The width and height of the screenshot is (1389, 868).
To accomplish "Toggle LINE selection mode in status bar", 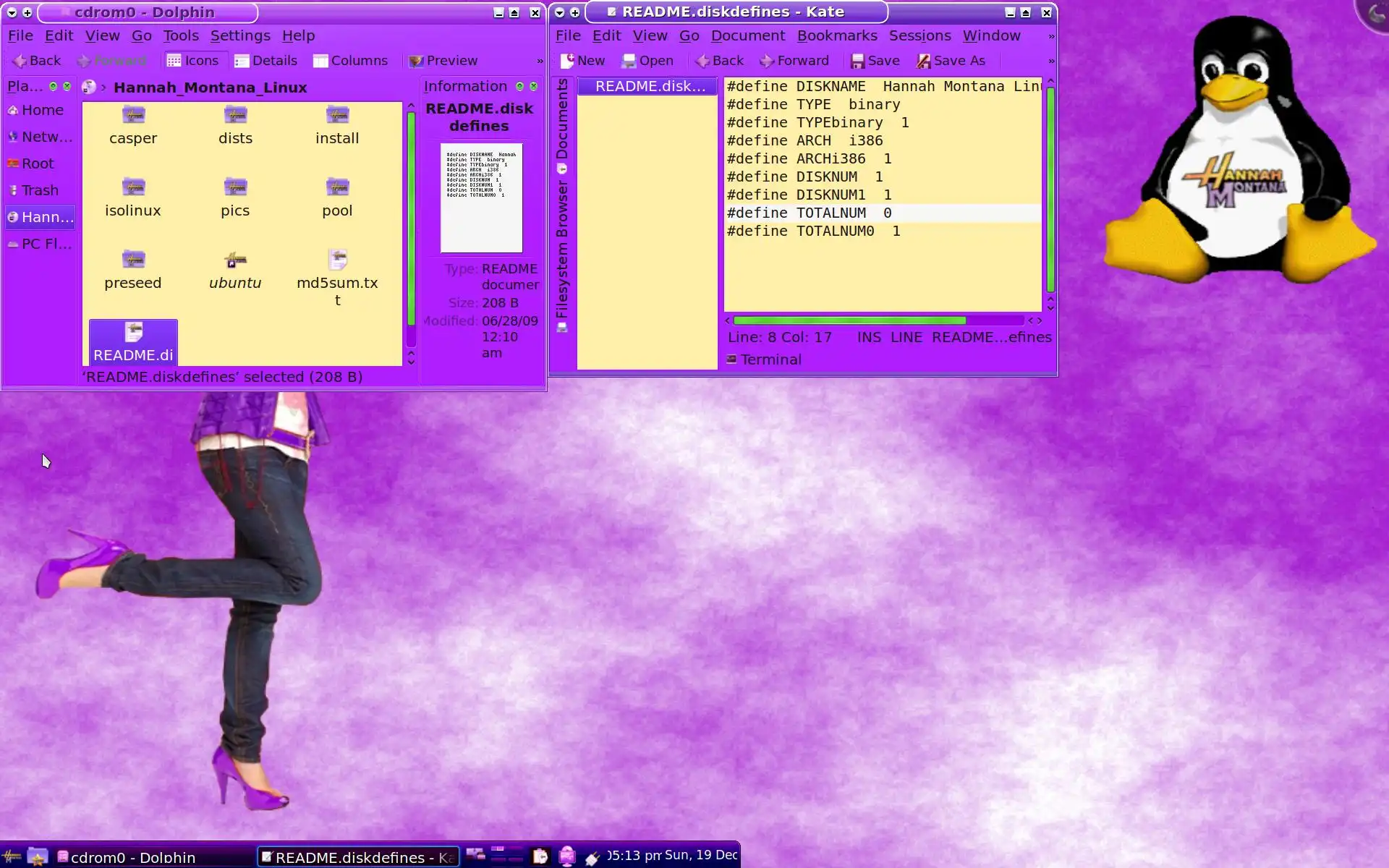I will tap(906, 337).
